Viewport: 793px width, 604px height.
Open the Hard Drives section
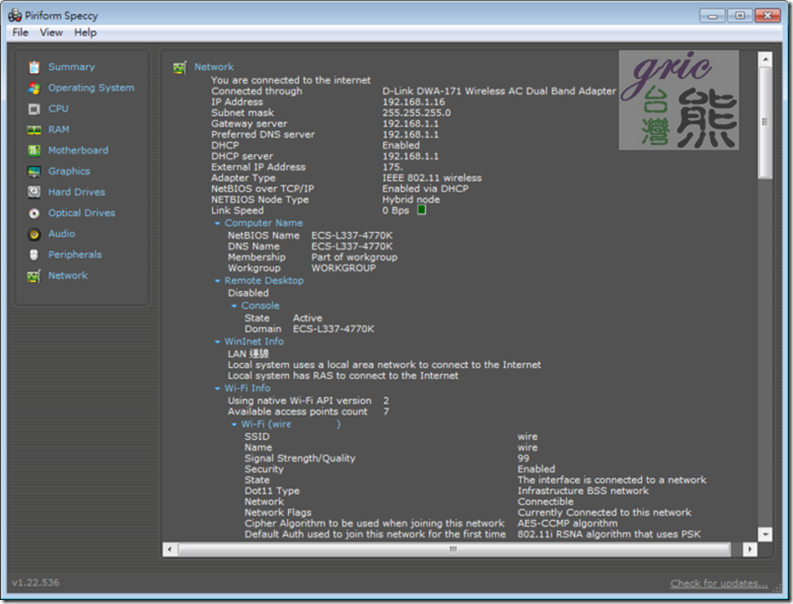coord(76,192)
